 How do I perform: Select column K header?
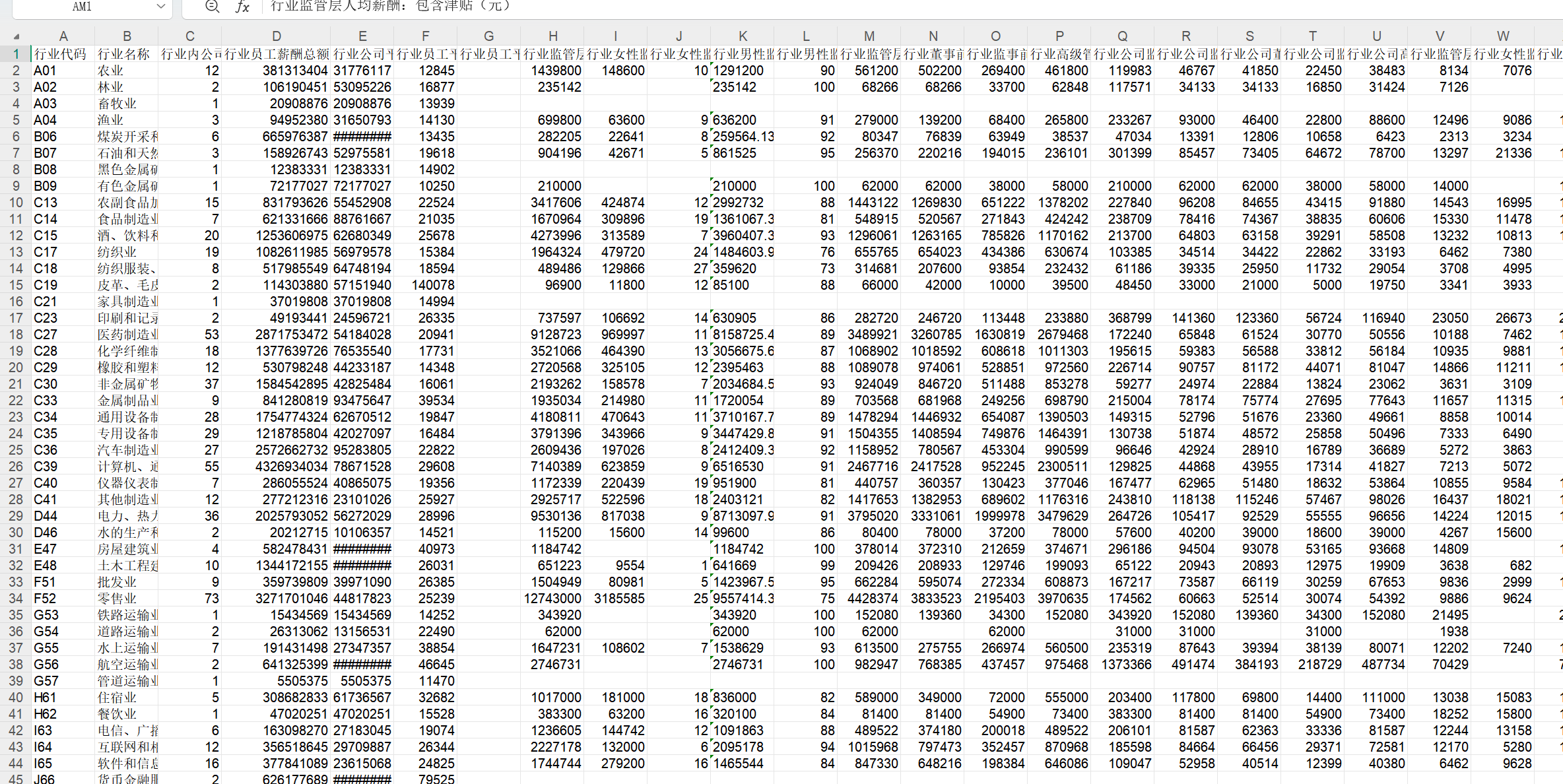pyautogui.click(x=743, y=36)
